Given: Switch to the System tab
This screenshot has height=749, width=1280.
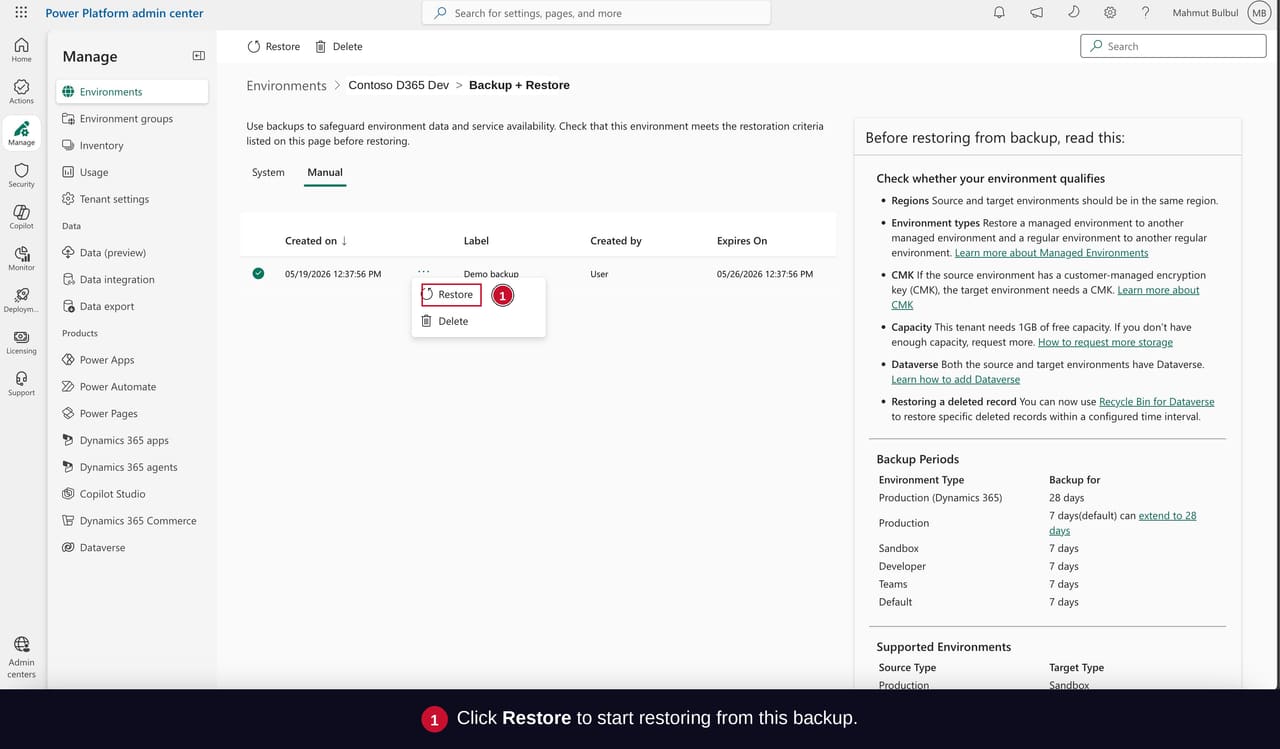Looking at the screenshot, I should coord(268,172).
